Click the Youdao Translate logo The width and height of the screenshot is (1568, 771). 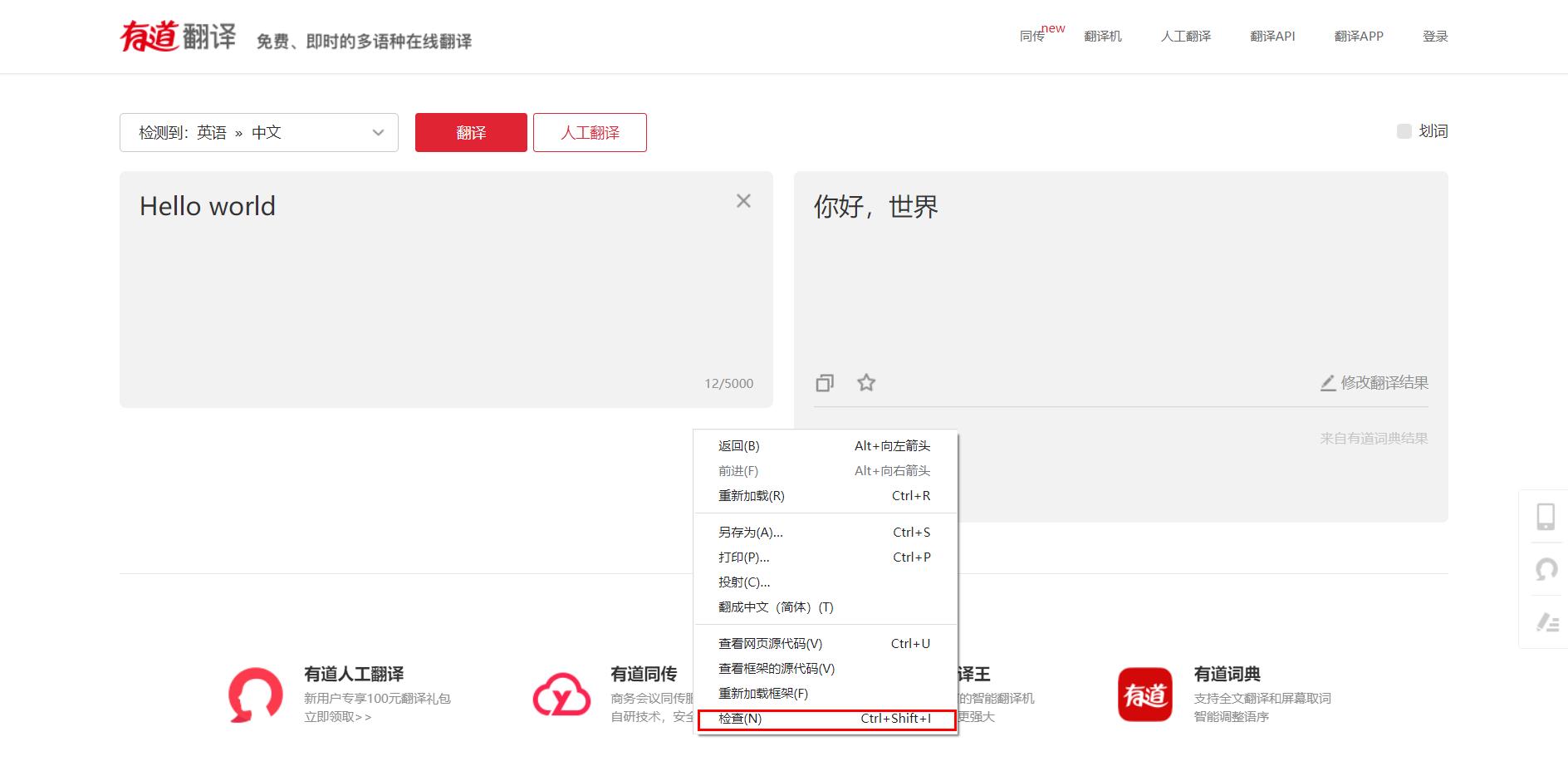178,36
